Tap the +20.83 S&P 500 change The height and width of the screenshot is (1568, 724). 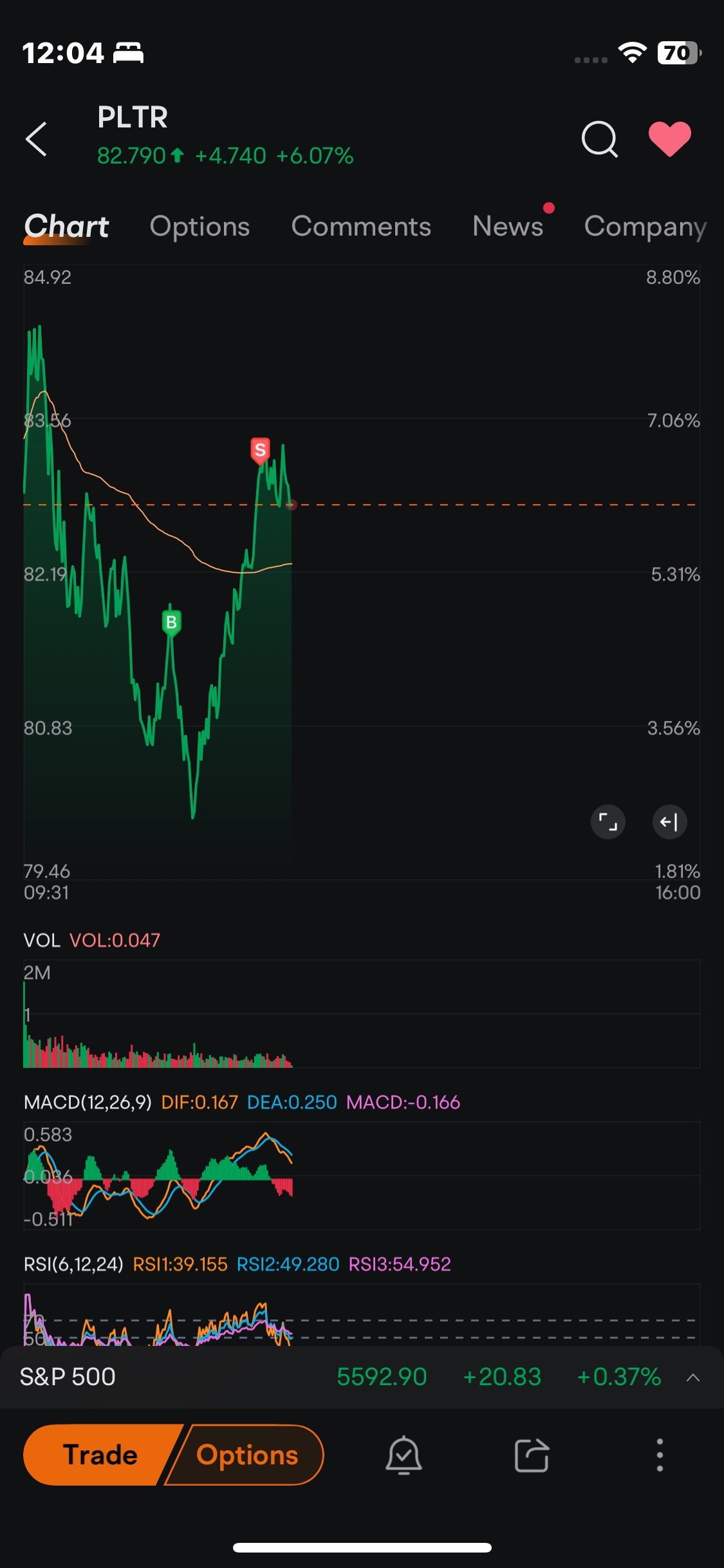click(x=502, y=1377)
